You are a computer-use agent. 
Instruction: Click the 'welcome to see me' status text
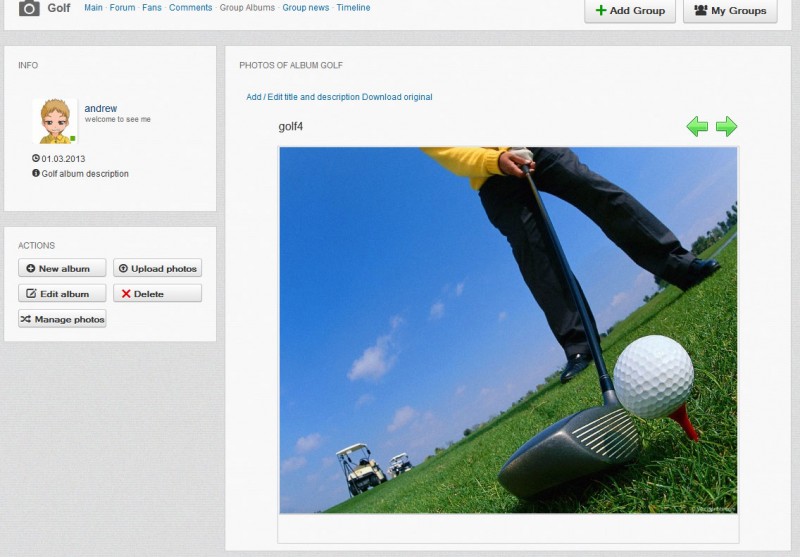(118, 119)
